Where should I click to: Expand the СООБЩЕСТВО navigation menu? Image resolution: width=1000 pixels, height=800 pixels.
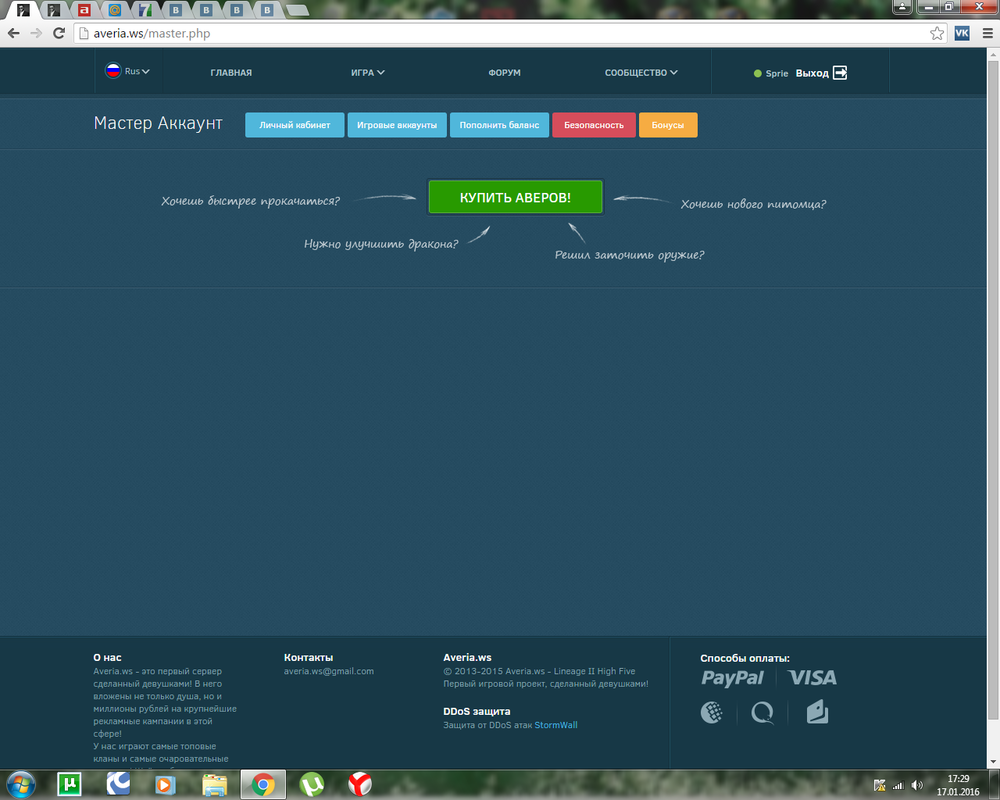pos(641,73)
